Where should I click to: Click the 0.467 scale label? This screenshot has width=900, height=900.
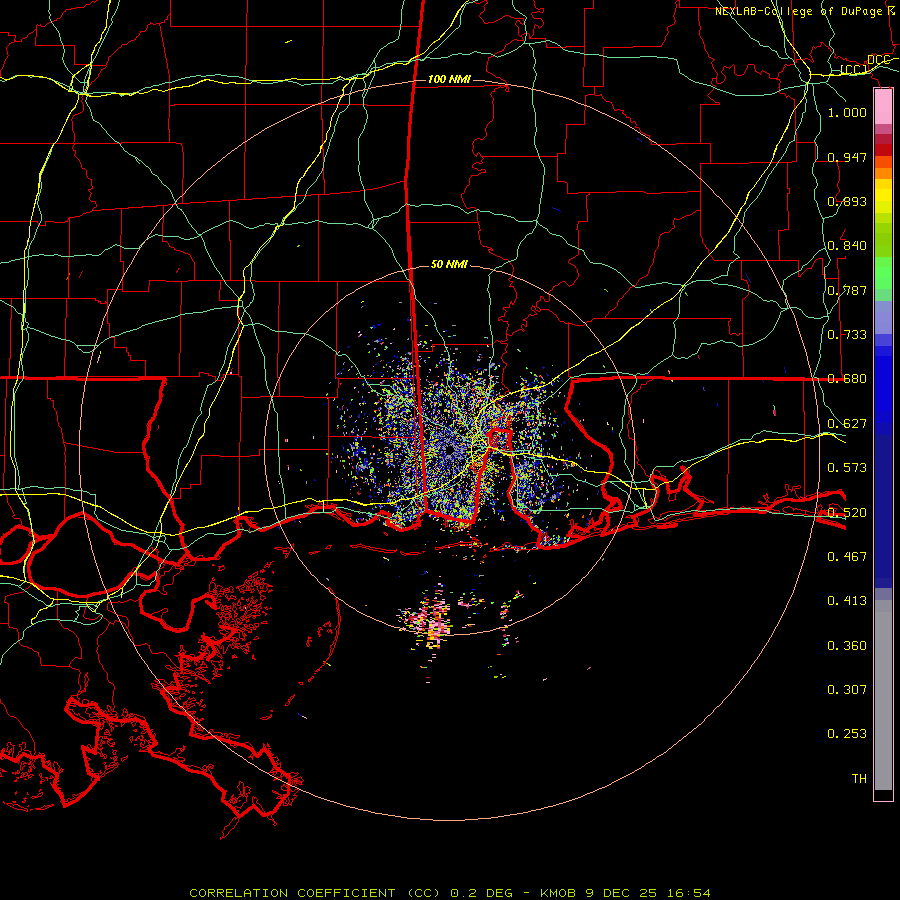point(847,556)
